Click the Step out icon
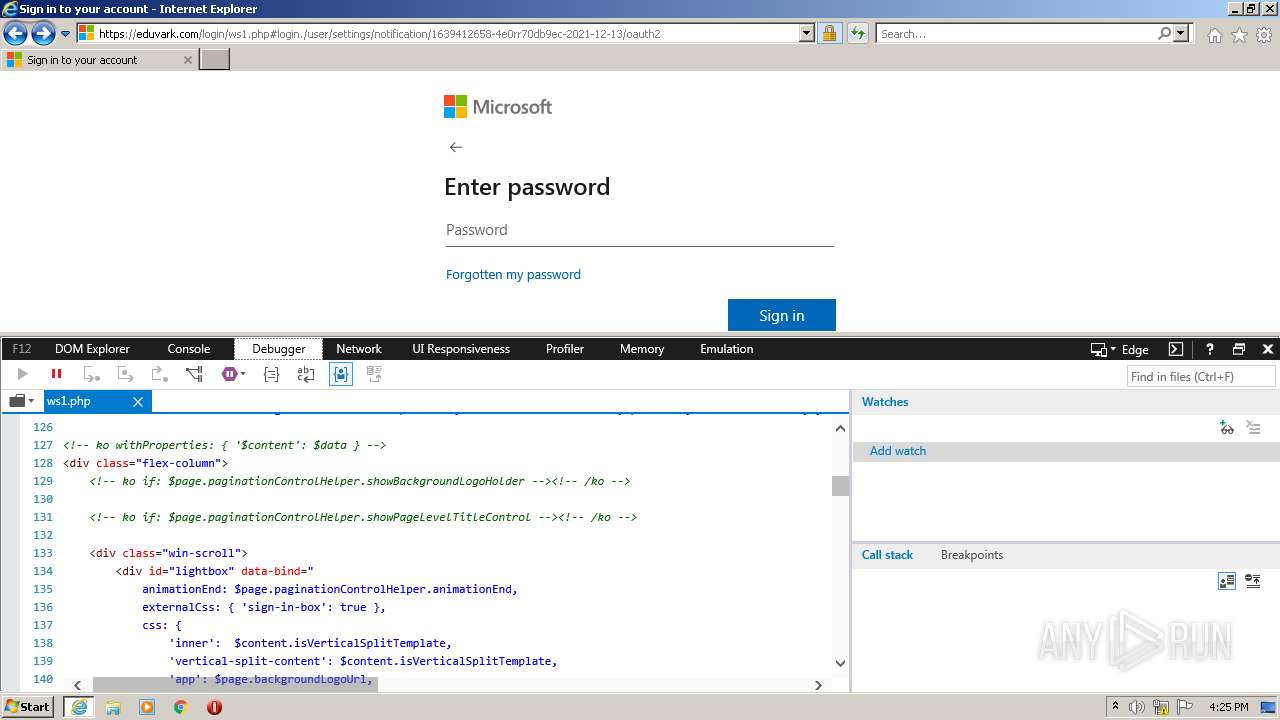Screen dimensions: 1280x720 coord(159,374)
